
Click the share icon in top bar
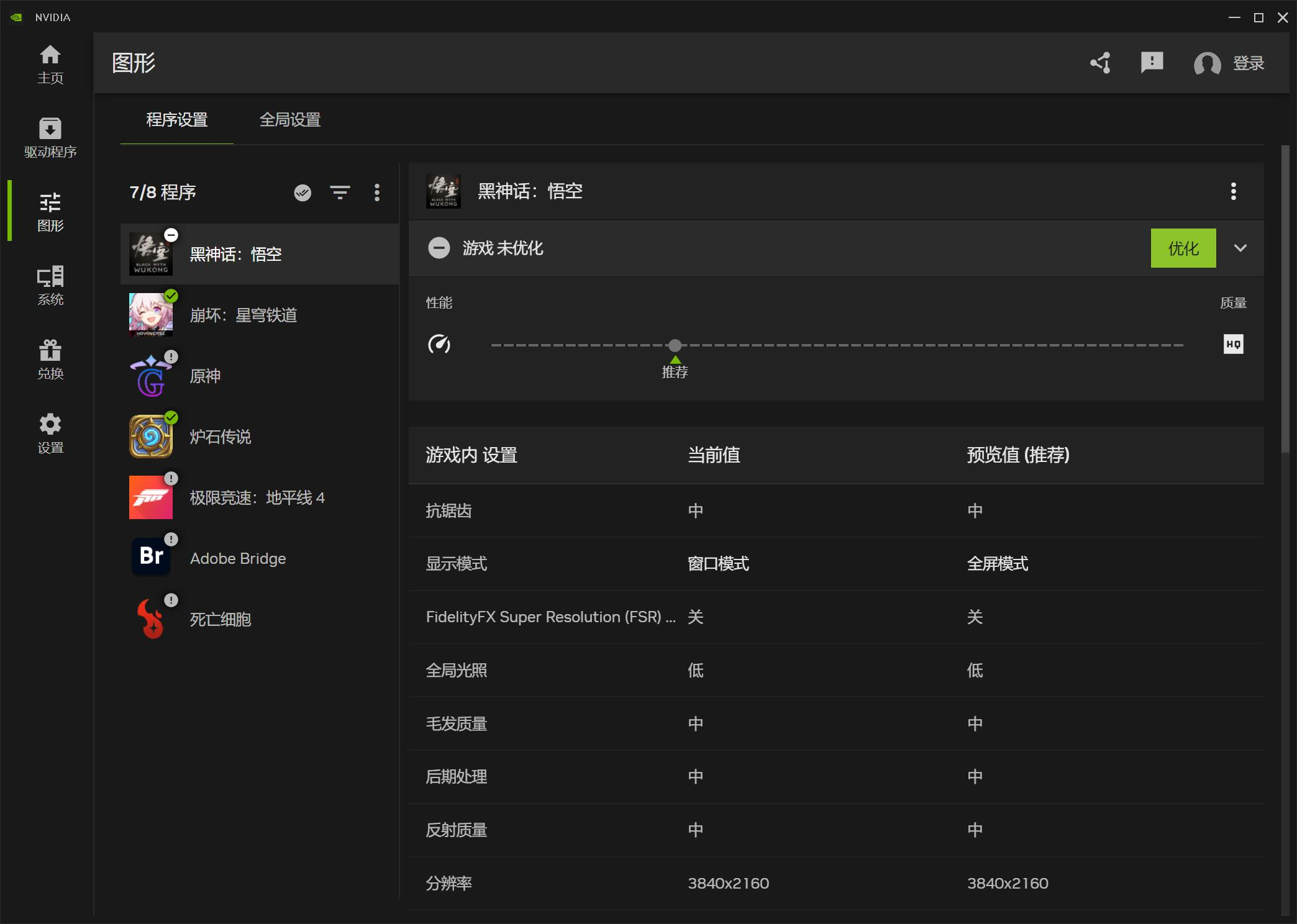coord(1099,63)
